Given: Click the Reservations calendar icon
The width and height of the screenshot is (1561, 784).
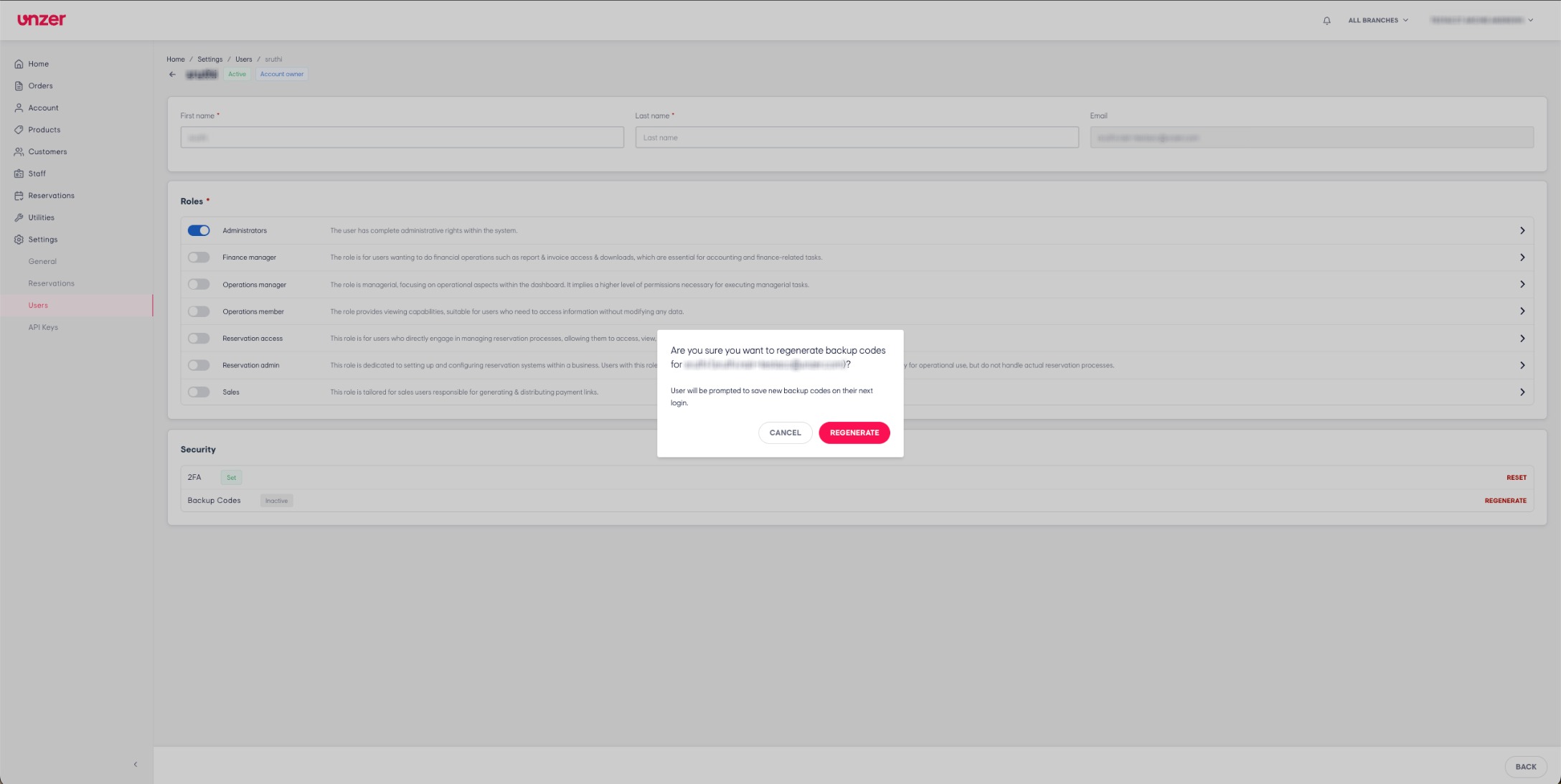Looking at the screenshot, I should pyautogui.click(x=19, y=196).
